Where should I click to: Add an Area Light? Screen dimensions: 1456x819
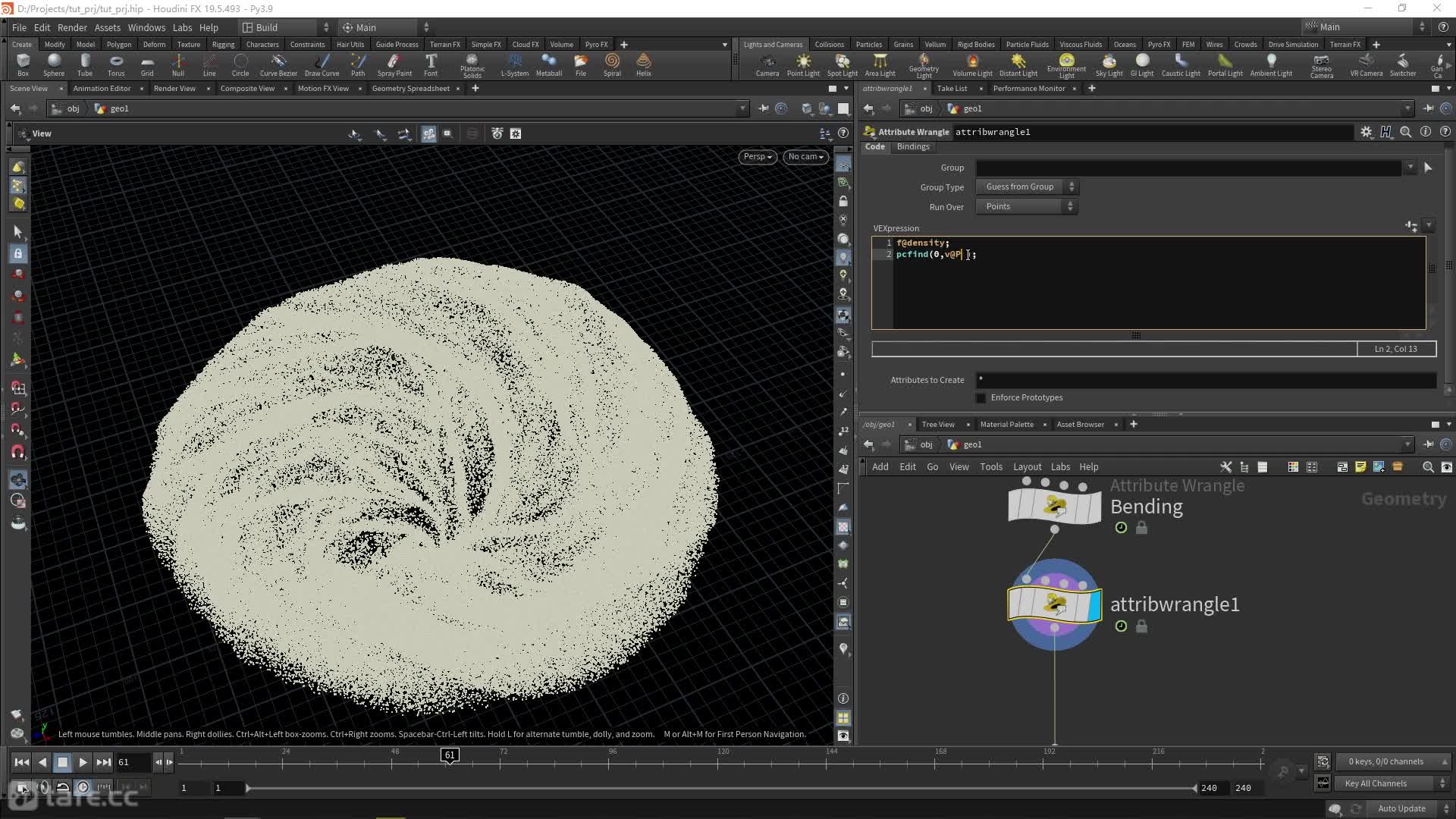880,64
